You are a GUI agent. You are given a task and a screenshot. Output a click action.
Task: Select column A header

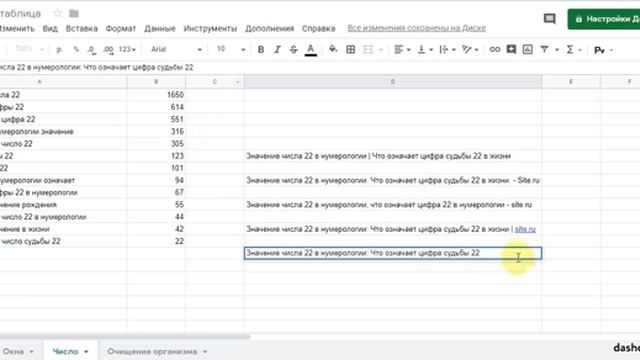[x=63, y=82]
